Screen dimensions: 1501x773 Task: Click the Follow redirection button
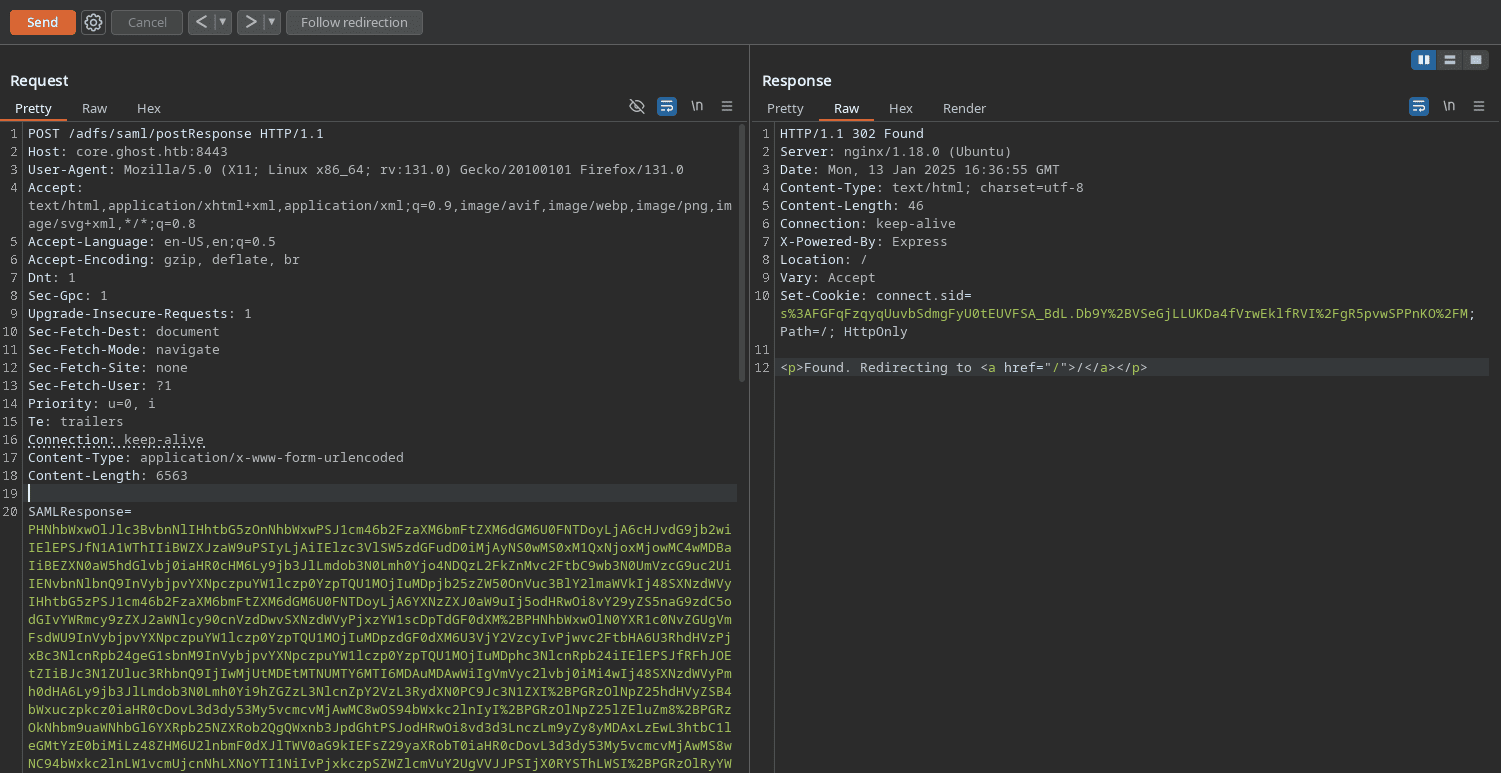click(354, 22)
